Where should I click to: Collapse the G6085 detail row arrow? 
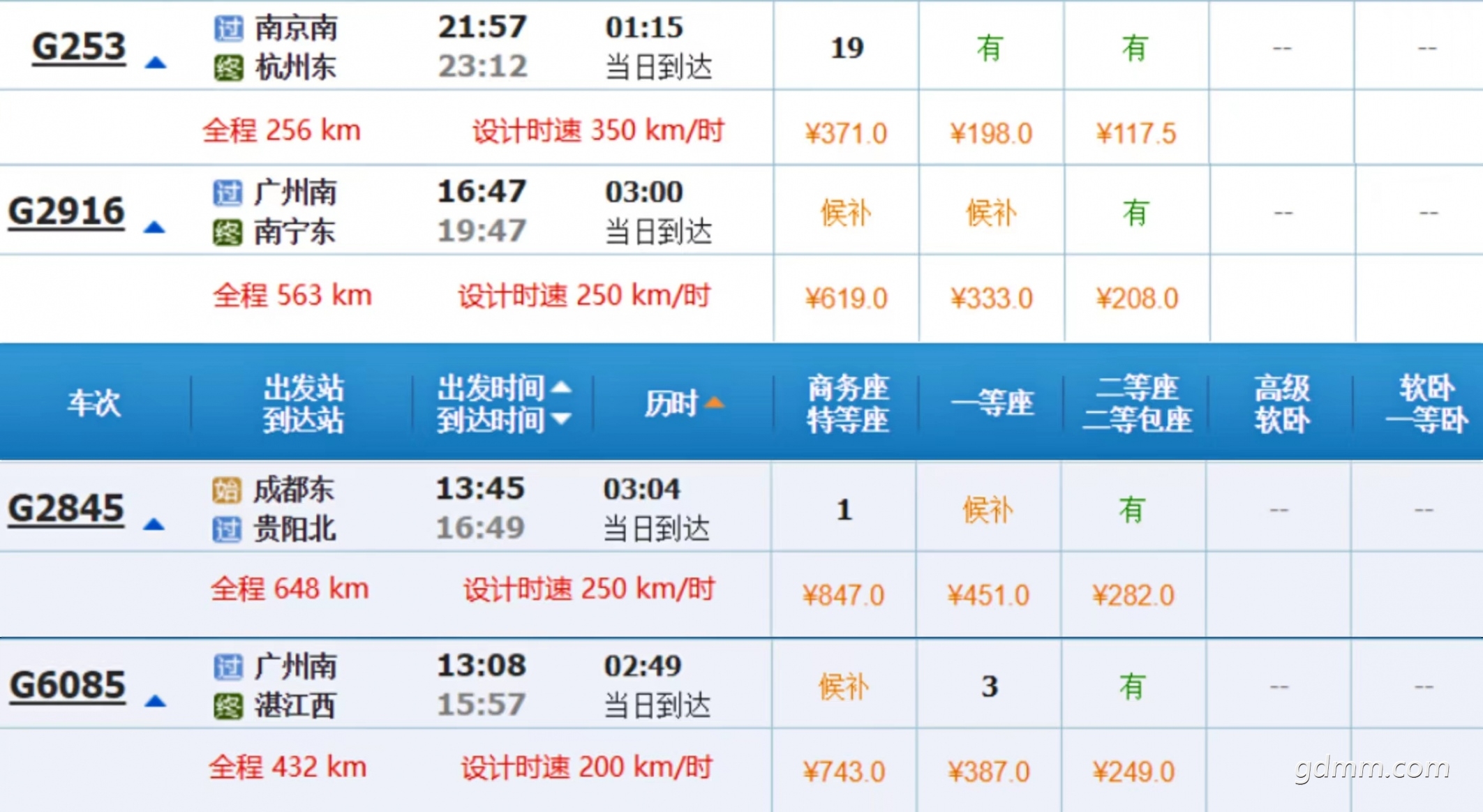(155, 701)
